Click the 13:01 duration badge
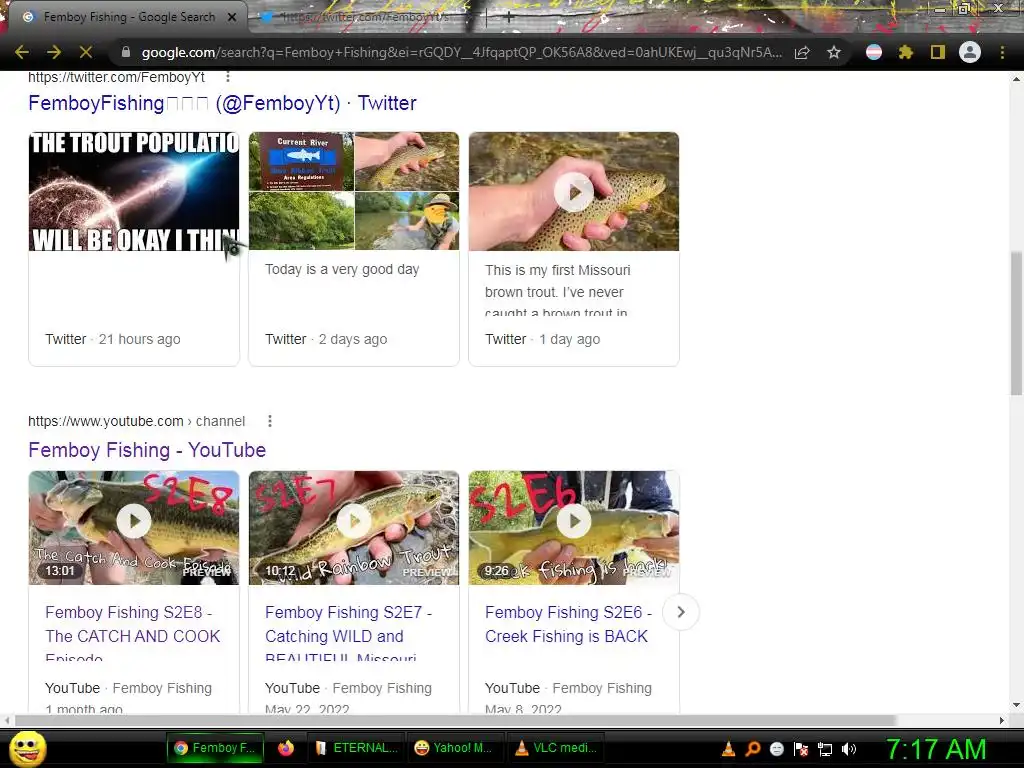This screenshot has height=768, width=1024. 60,571
